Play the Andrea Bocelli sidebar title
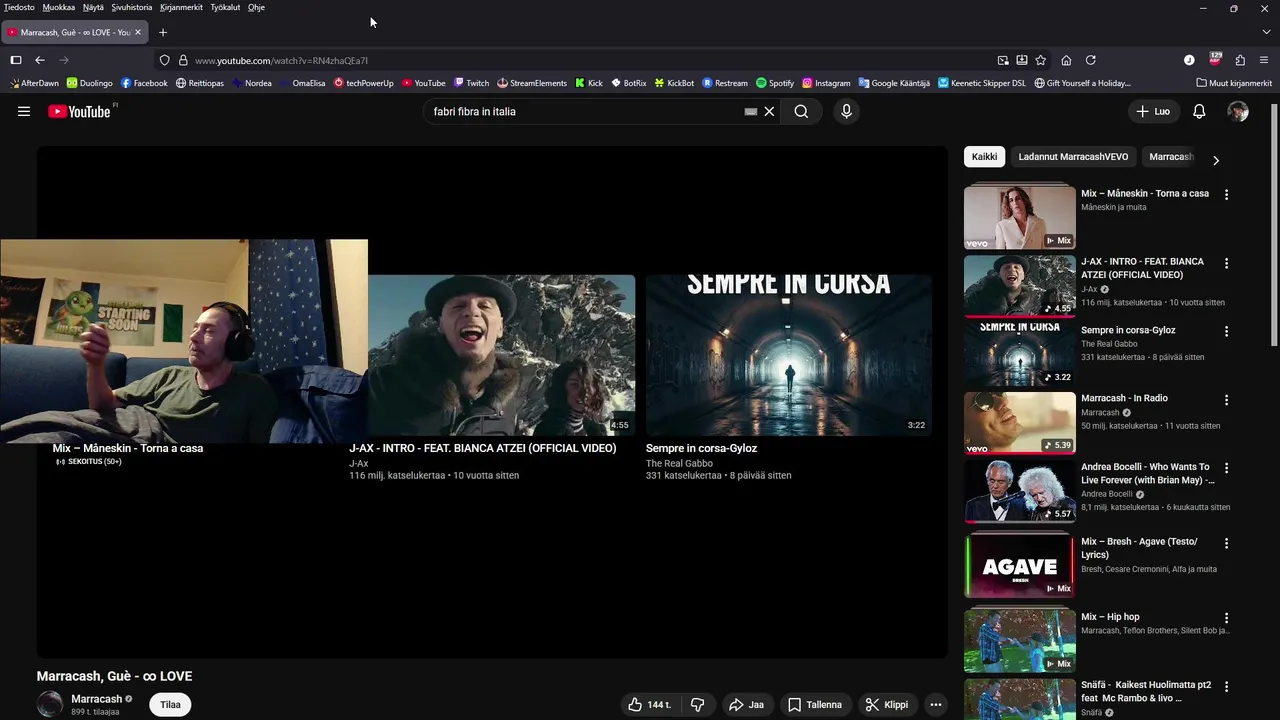The height and width of the screenshot is (720, 1280). [x=1147, y=473]
